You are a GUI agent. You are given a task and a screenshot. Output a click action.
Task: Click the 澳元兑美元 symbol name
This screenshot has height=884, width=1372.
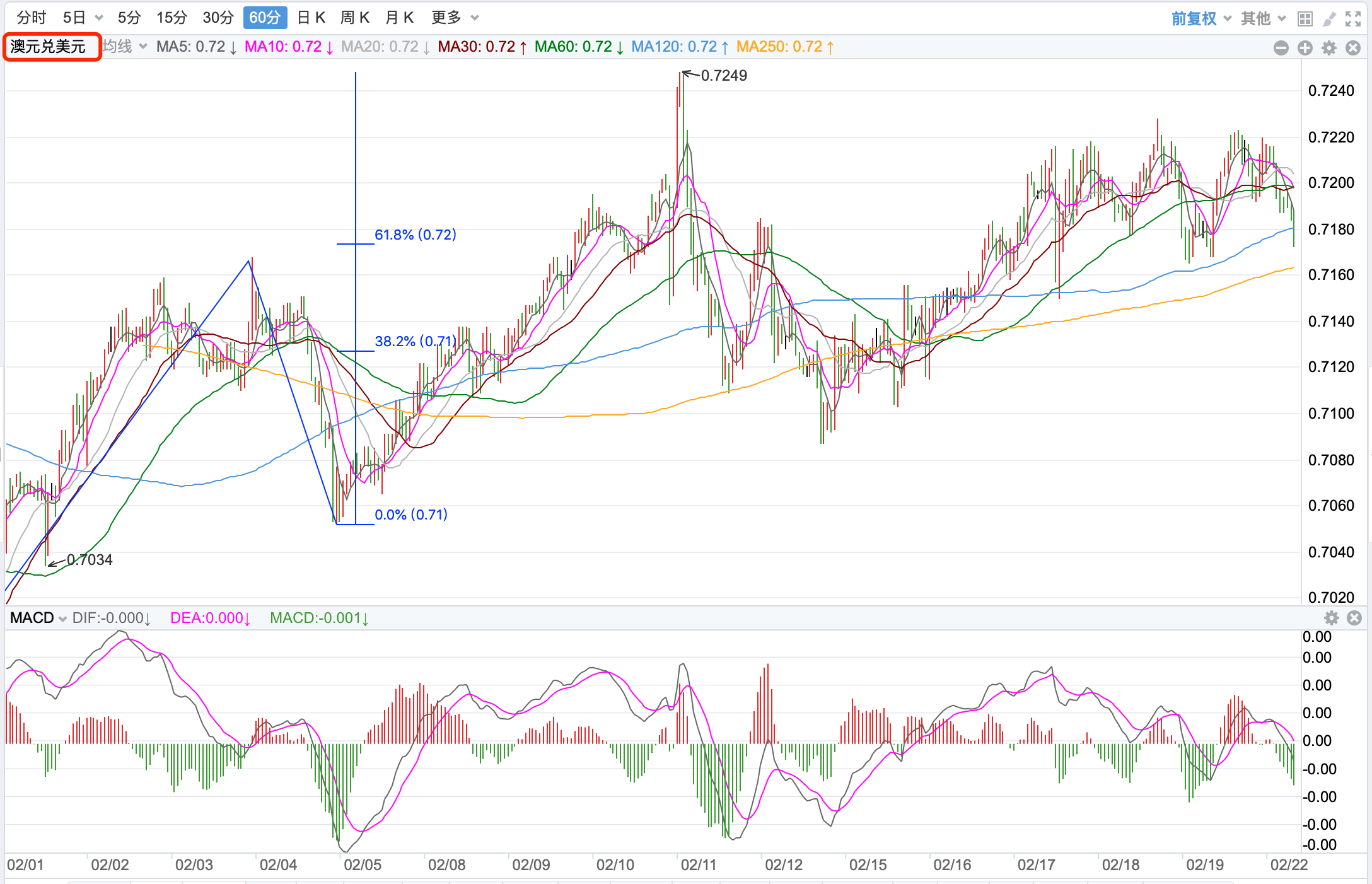(48, 47)
